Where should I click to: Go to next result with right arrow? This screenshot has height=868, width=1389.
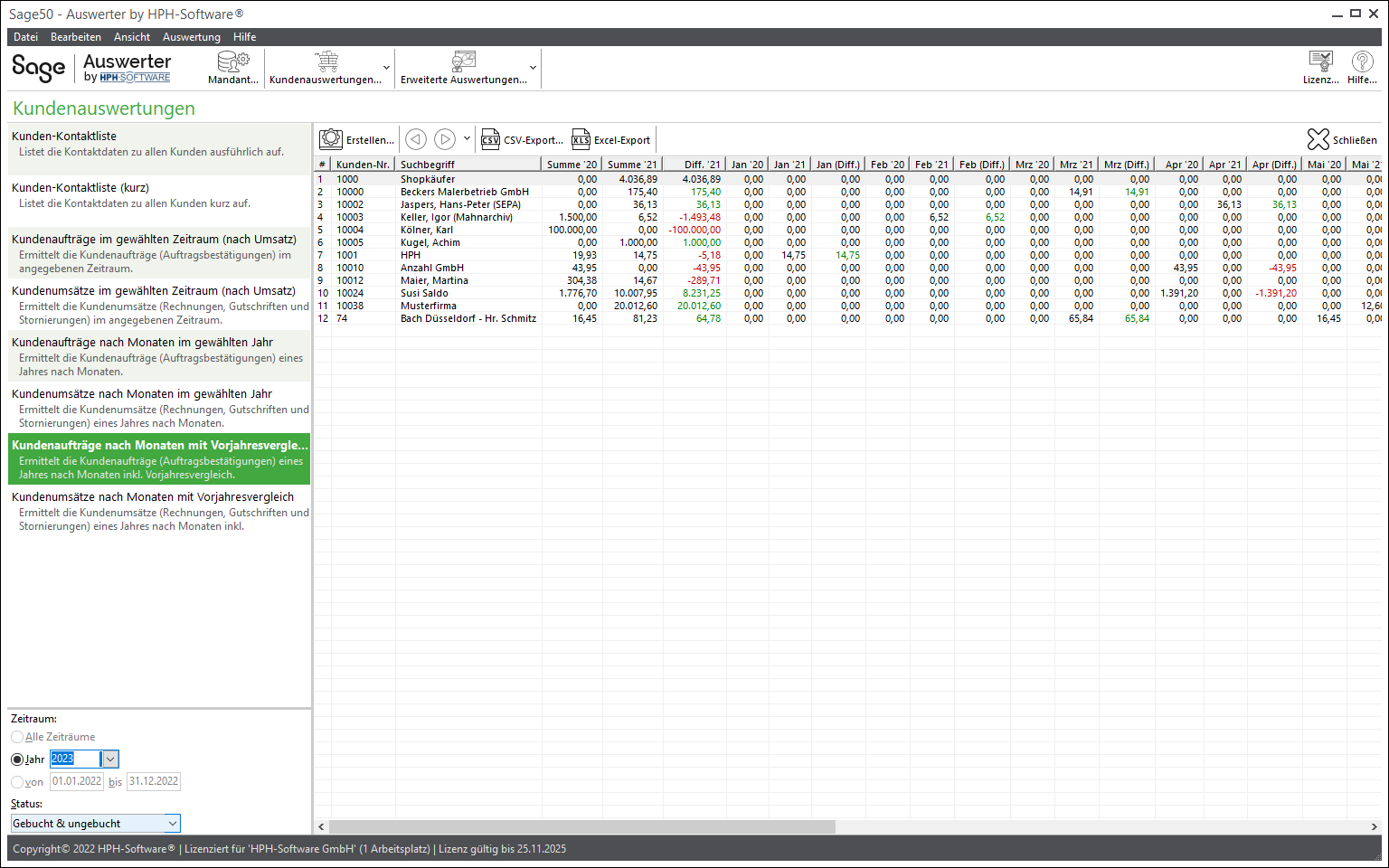(444, 139)
